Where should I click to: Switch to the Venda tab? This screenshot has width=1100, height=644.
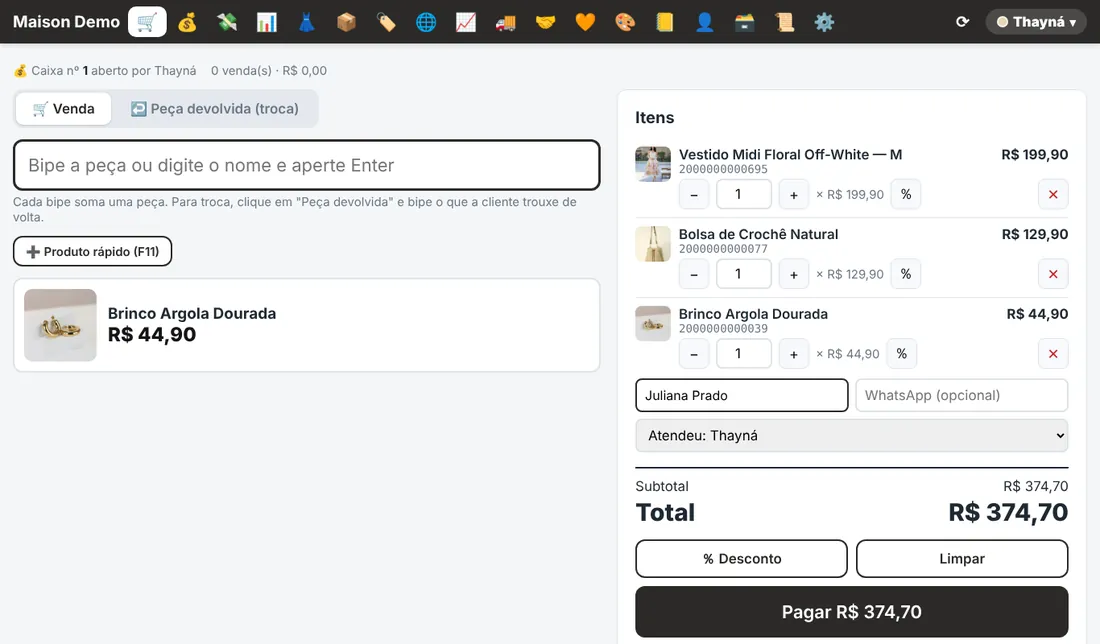63,109
